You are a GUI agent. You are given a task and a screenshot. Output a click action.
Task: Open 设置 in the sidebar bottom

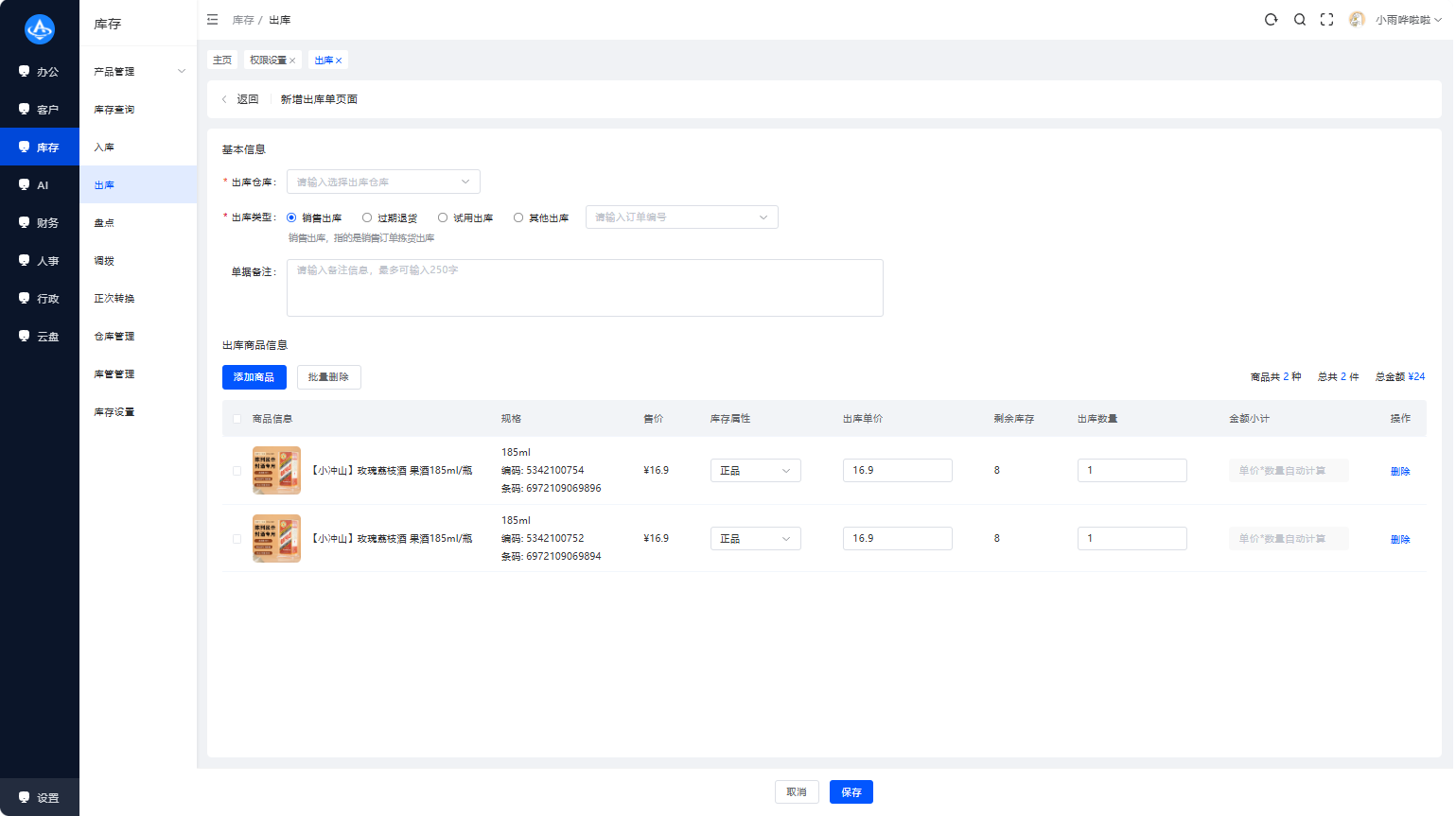[x=40, y=797]
